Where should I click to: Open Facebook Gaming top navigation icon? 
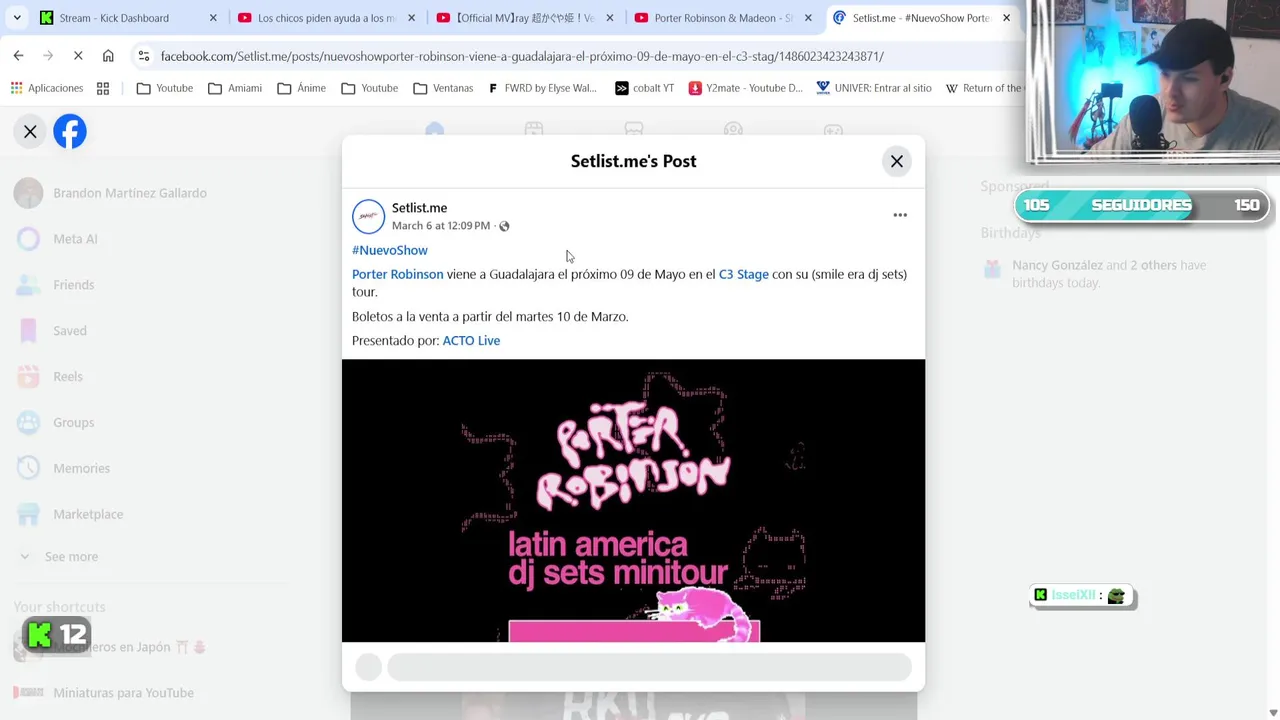tap(833, 130)
